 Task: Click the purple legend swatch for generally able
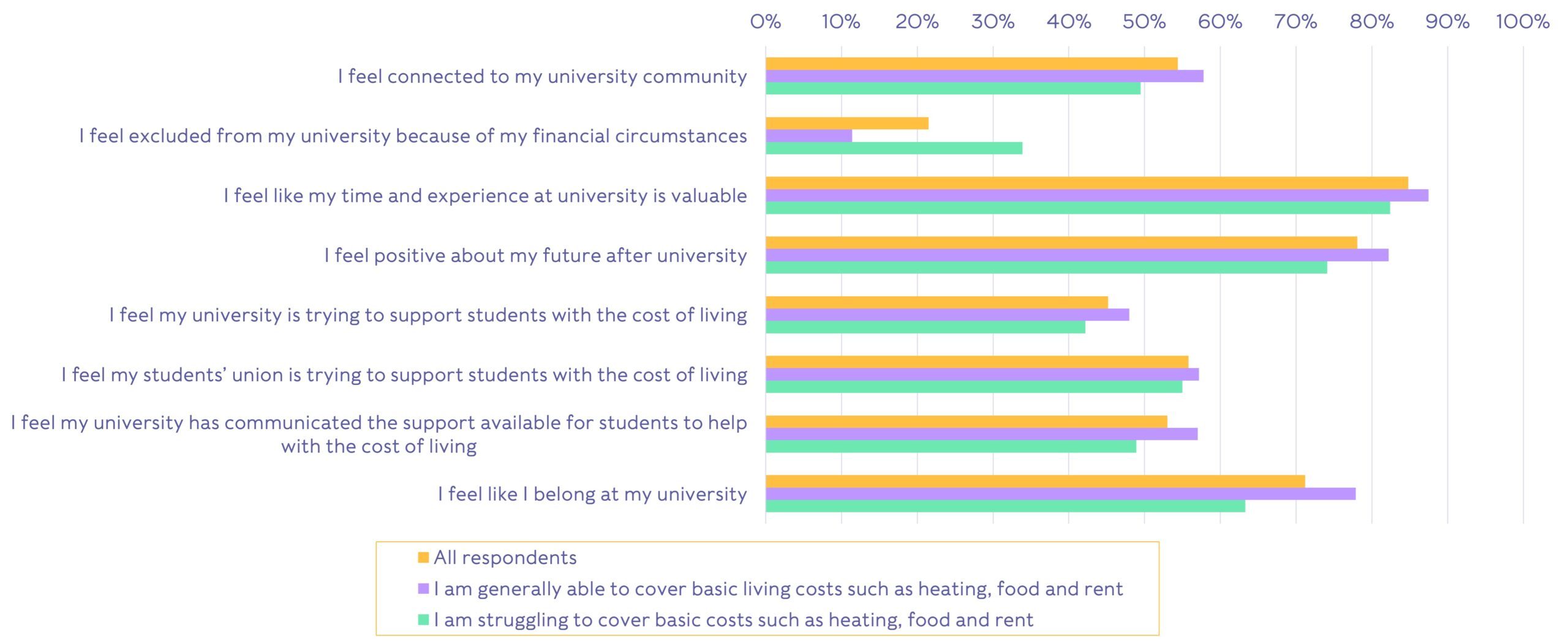click(423, 588)
